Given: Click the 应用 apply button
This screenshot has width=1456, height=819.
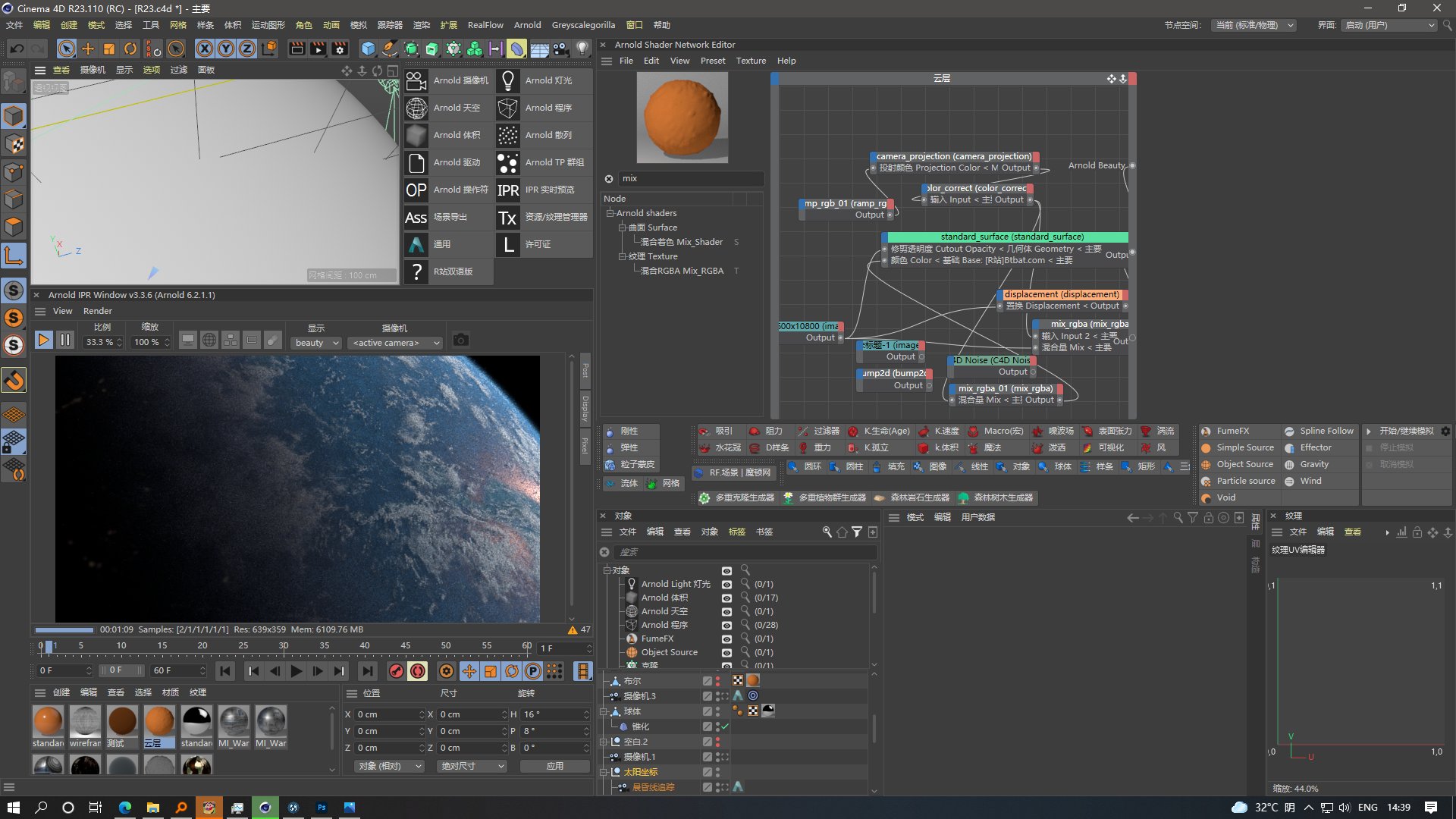Looking at the screenshot, I should [x=555, y=767].
